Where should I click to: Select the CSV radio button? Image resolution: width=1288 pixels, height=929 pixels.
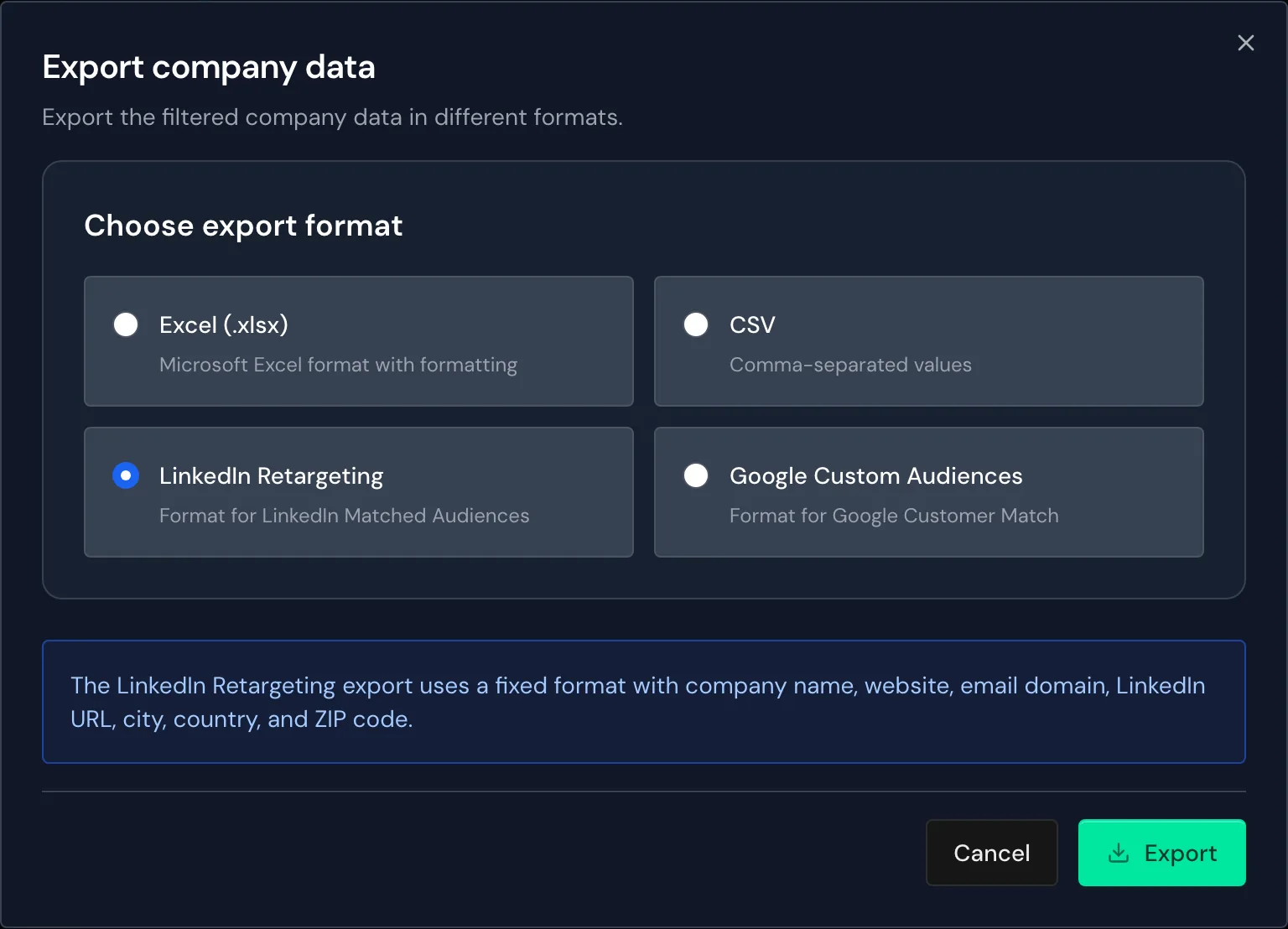click(696, 324)
